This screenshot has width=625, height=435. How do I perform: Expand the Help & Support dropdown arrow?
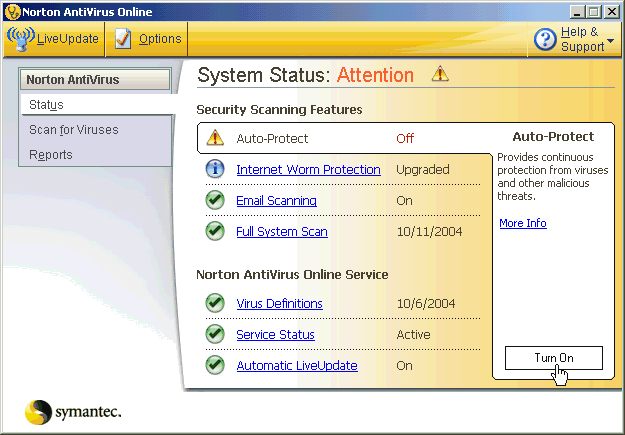pos(610,46)
